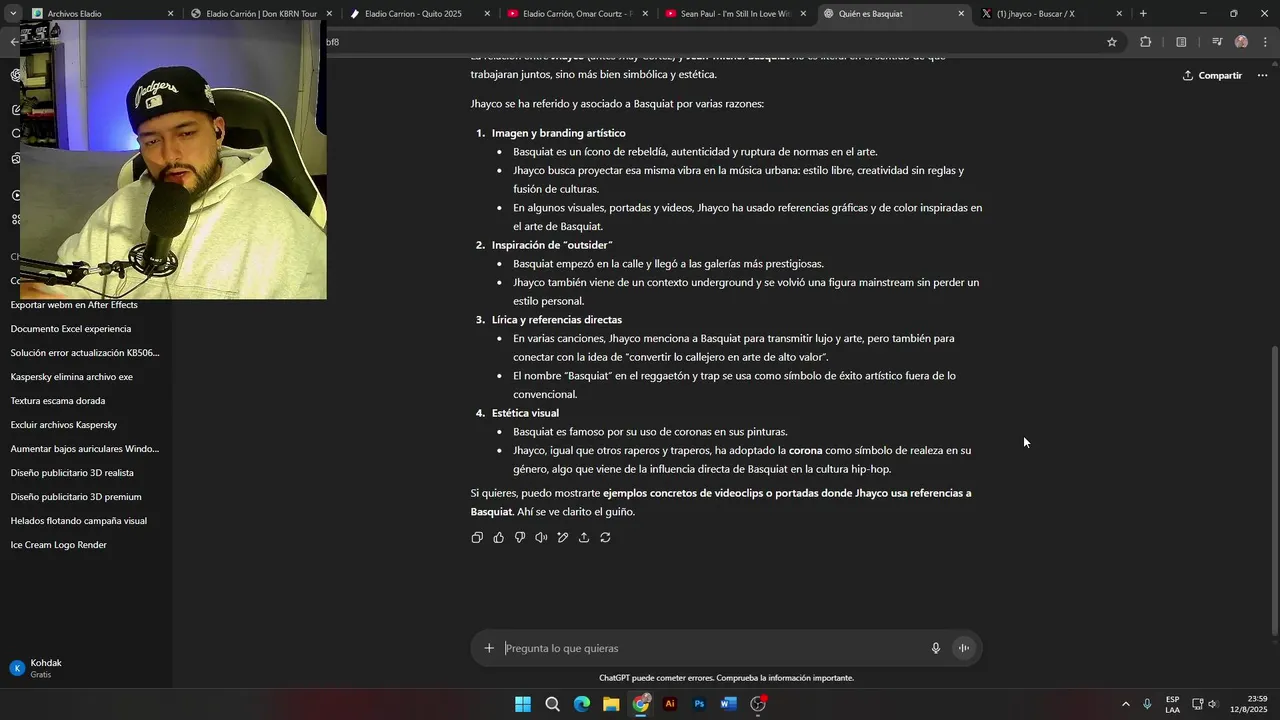This screenshot has width=1280, height=720.
Task: Launch Microsoft Edge from taskbar
Action: coord(582,704)
